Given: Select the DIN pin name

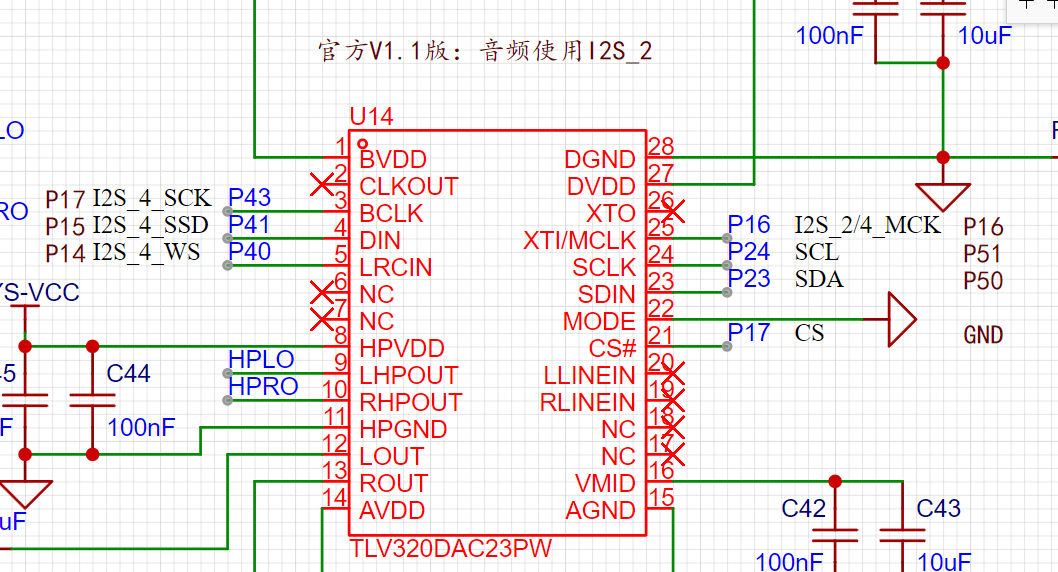Looking at the screenshot, I should tap(380, 240).
